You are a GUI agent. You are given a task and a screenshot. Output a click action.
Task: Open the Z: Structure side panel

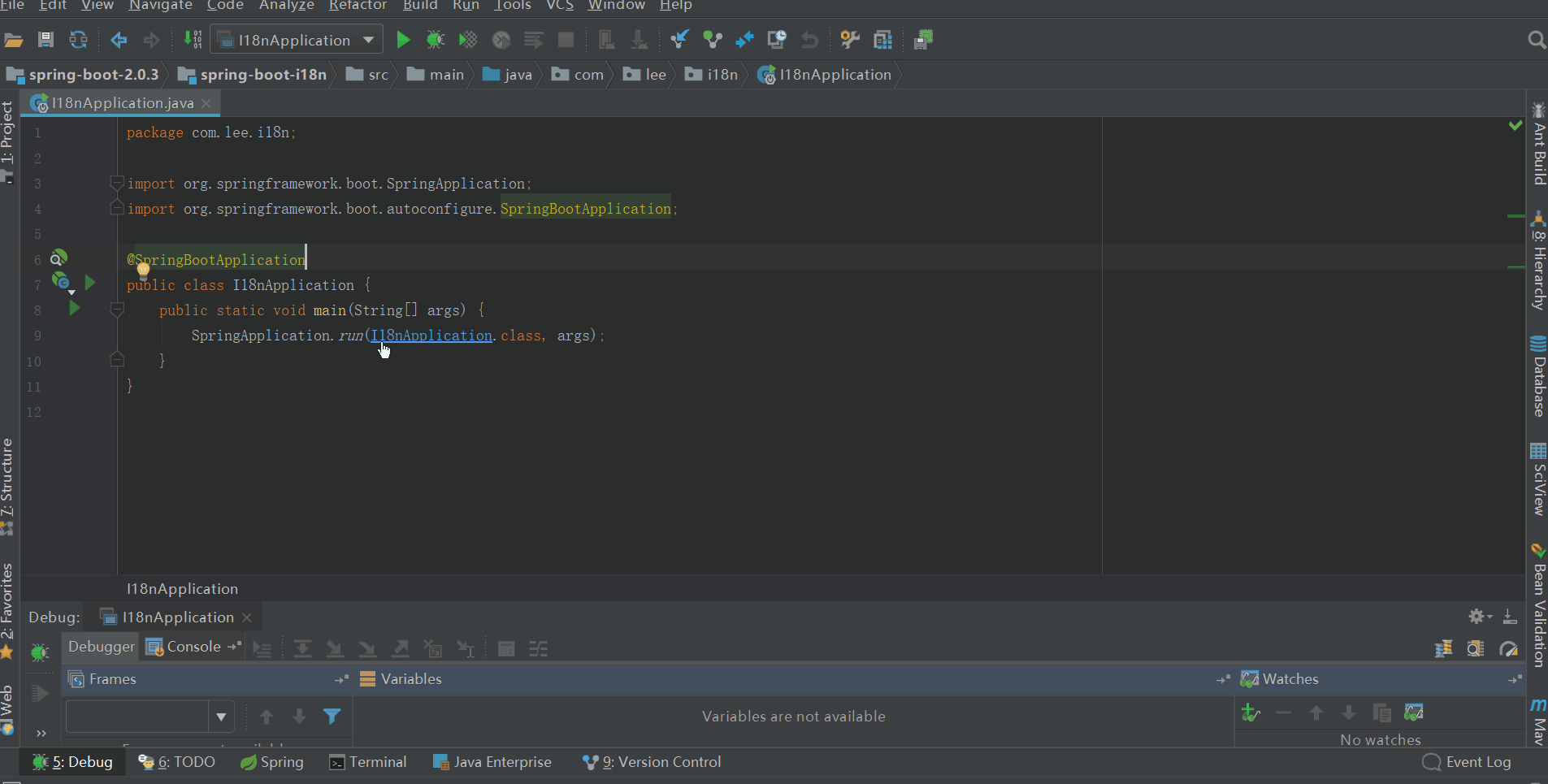tap(8, 487)
